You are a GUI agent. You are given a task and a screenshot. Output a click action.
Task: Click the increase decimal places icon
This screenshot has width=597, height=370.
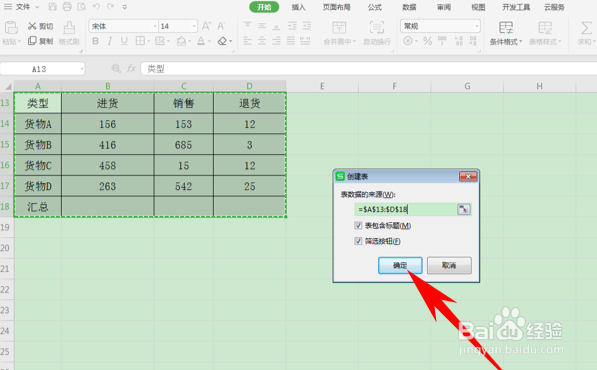point(458,41)
